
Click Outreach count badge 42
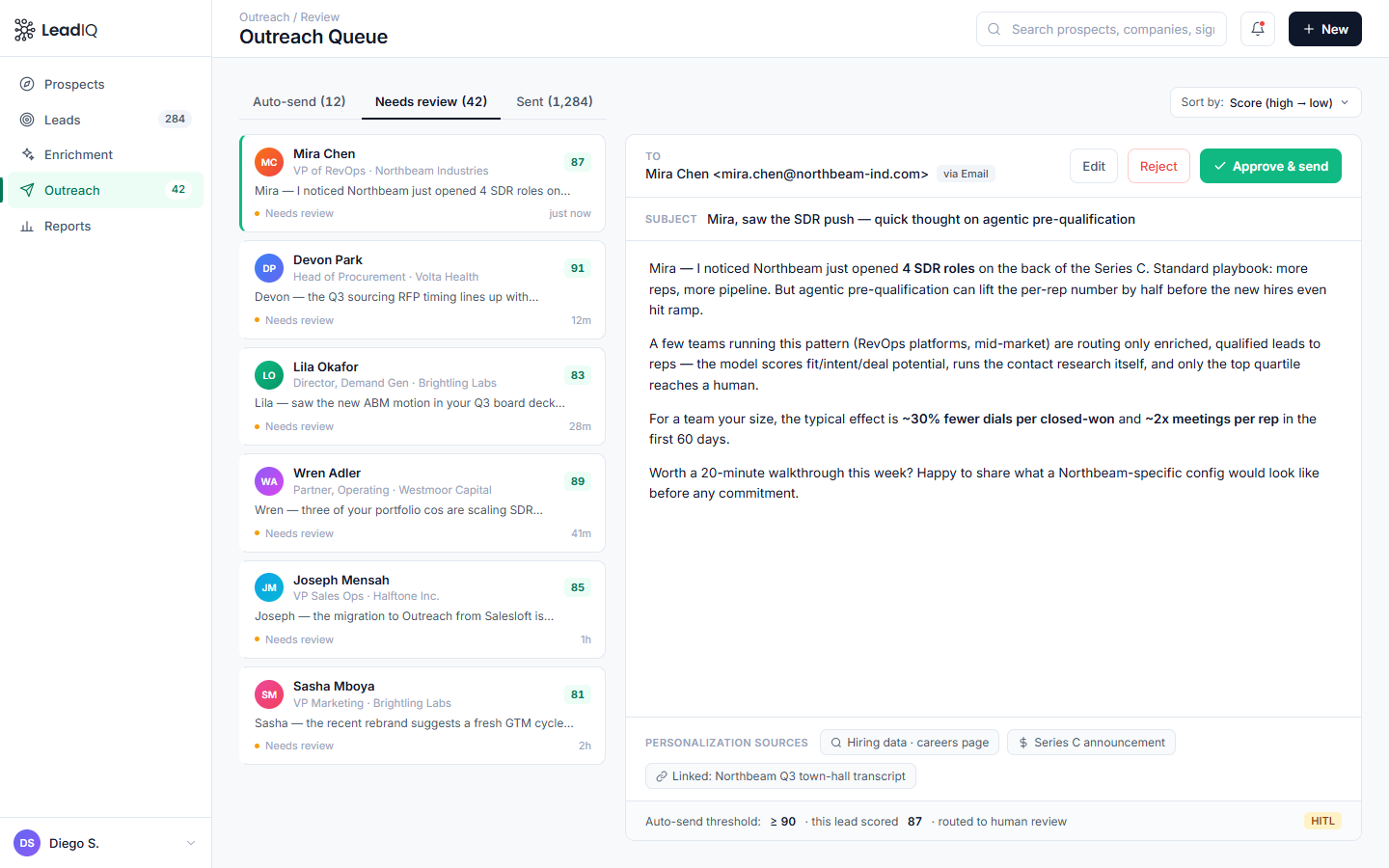click(x=178, y=190)
